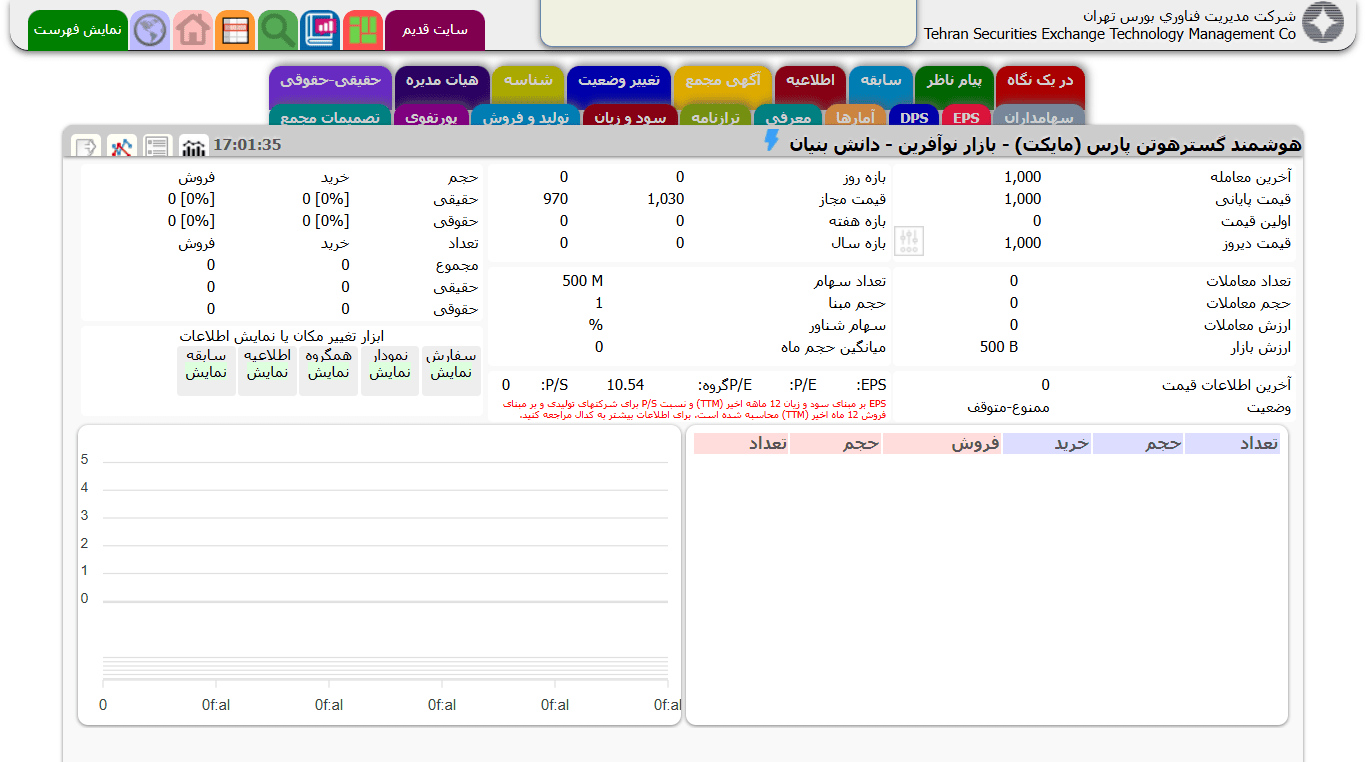Click the سایت قدیم button
This screenshot has width=1366, height=762.
click(435, 30)
